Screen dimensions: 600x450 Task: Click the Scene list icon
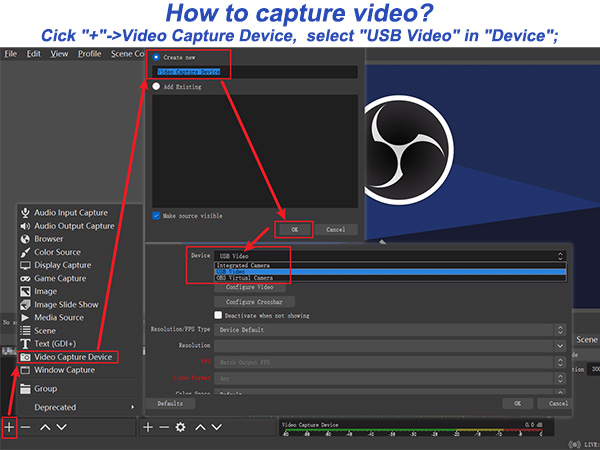pos(25,331)
